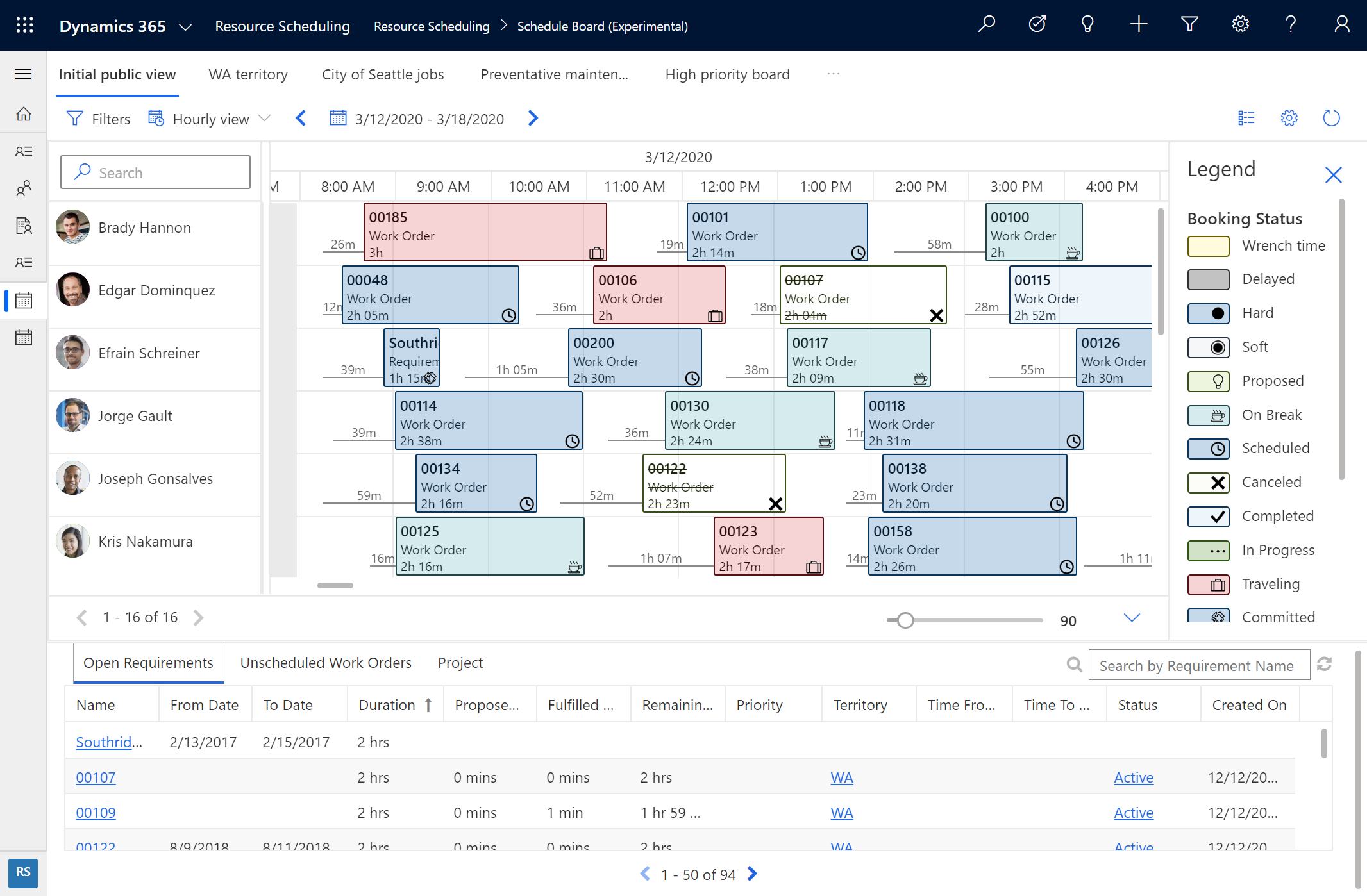Click the search input field for resources

click(154, 172)
